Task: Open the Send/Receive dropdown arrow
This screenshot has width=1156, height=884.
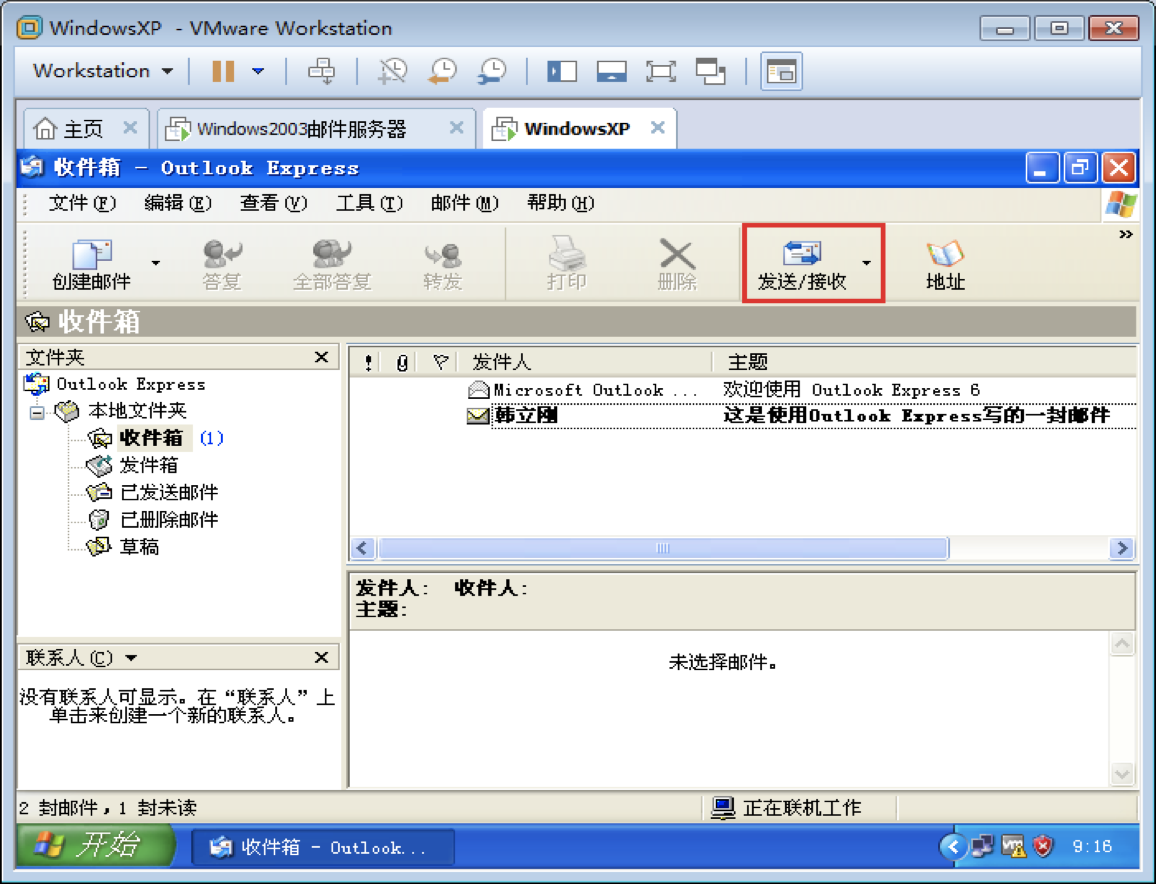Action: point(866,262)
